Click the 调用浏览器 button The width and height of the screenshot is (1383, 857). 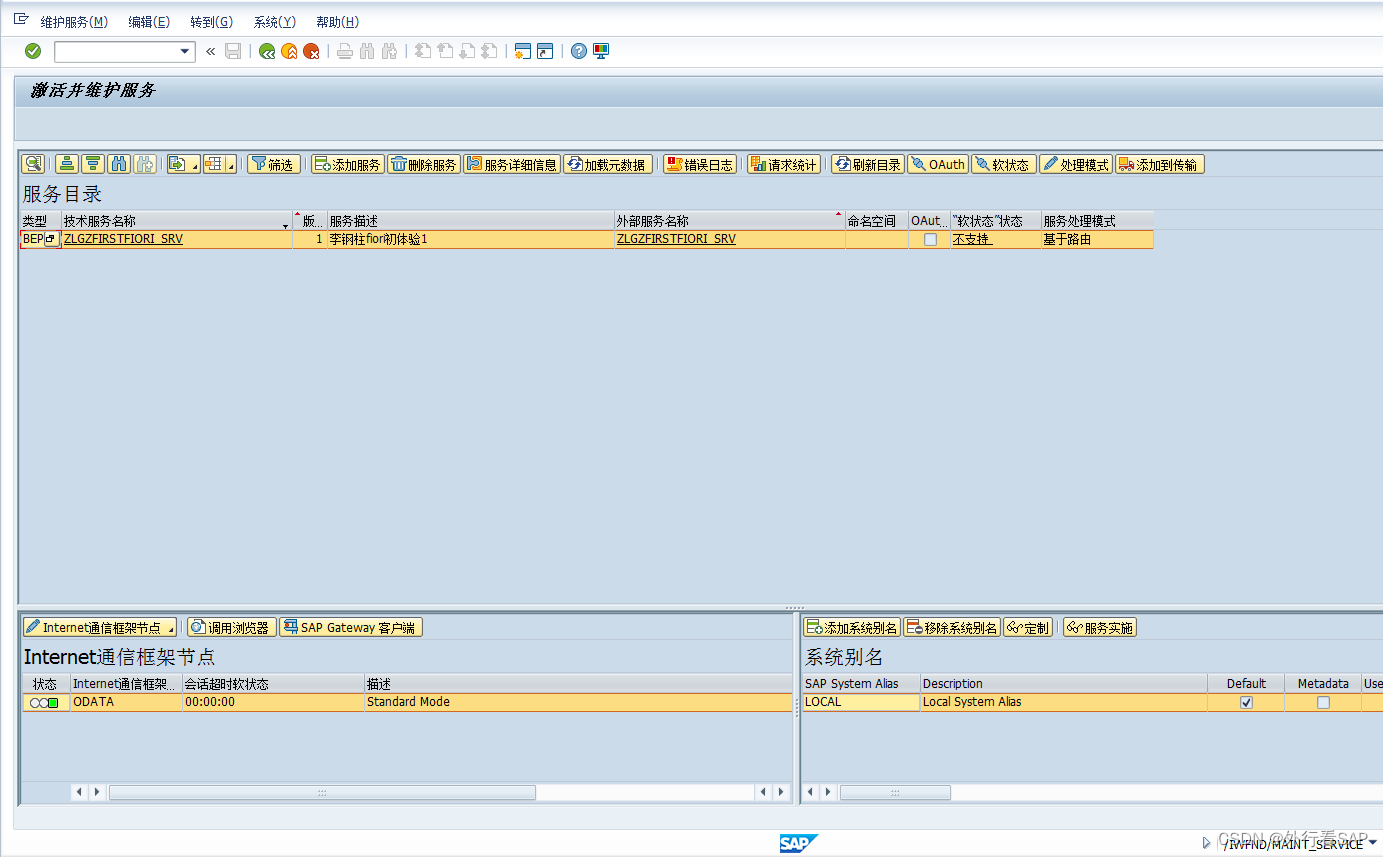point(231,627)
